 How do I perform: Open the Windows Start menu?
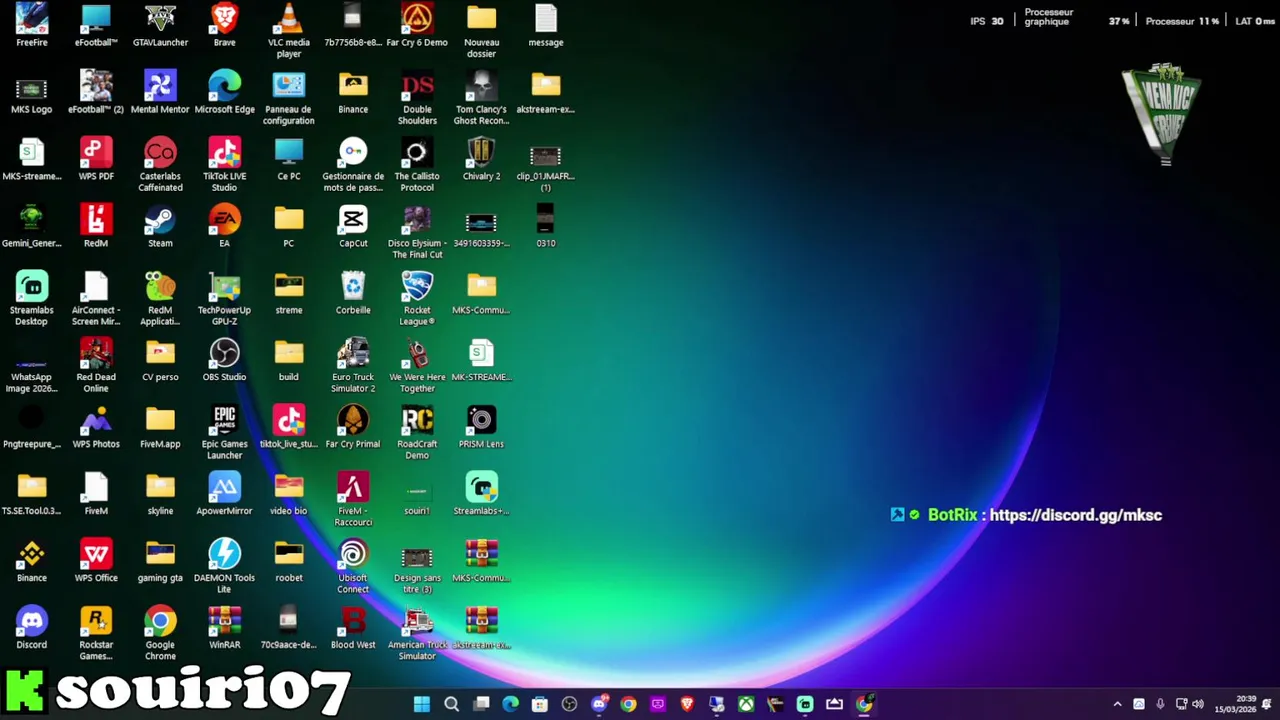point(422,704)
